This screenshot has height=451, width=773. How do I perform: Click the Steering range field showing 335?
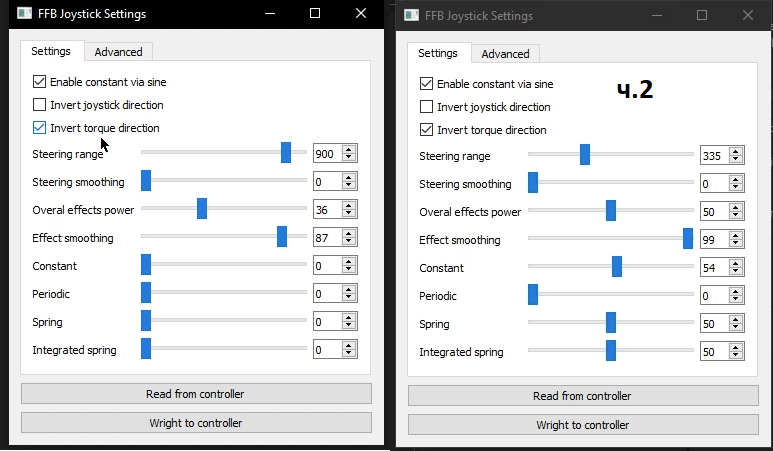tap(714, 156)
